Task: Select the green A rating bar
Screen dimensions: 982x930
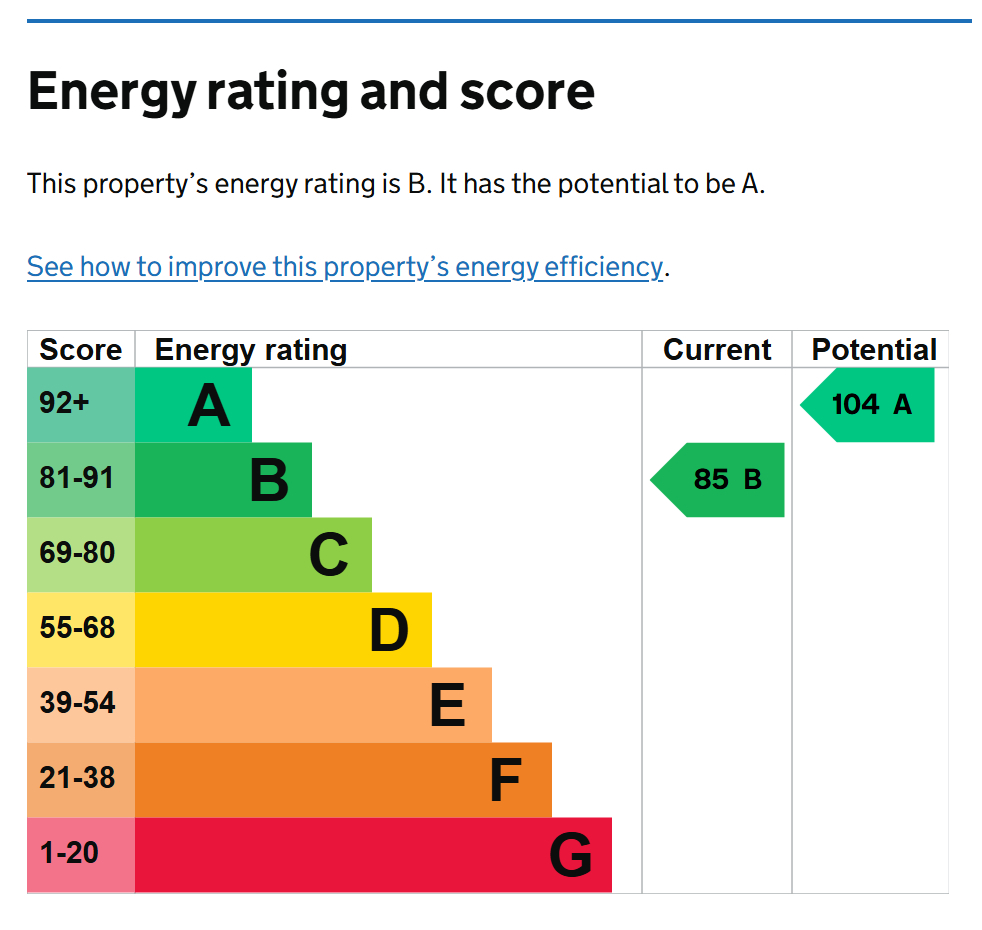Action: (193, 405)
